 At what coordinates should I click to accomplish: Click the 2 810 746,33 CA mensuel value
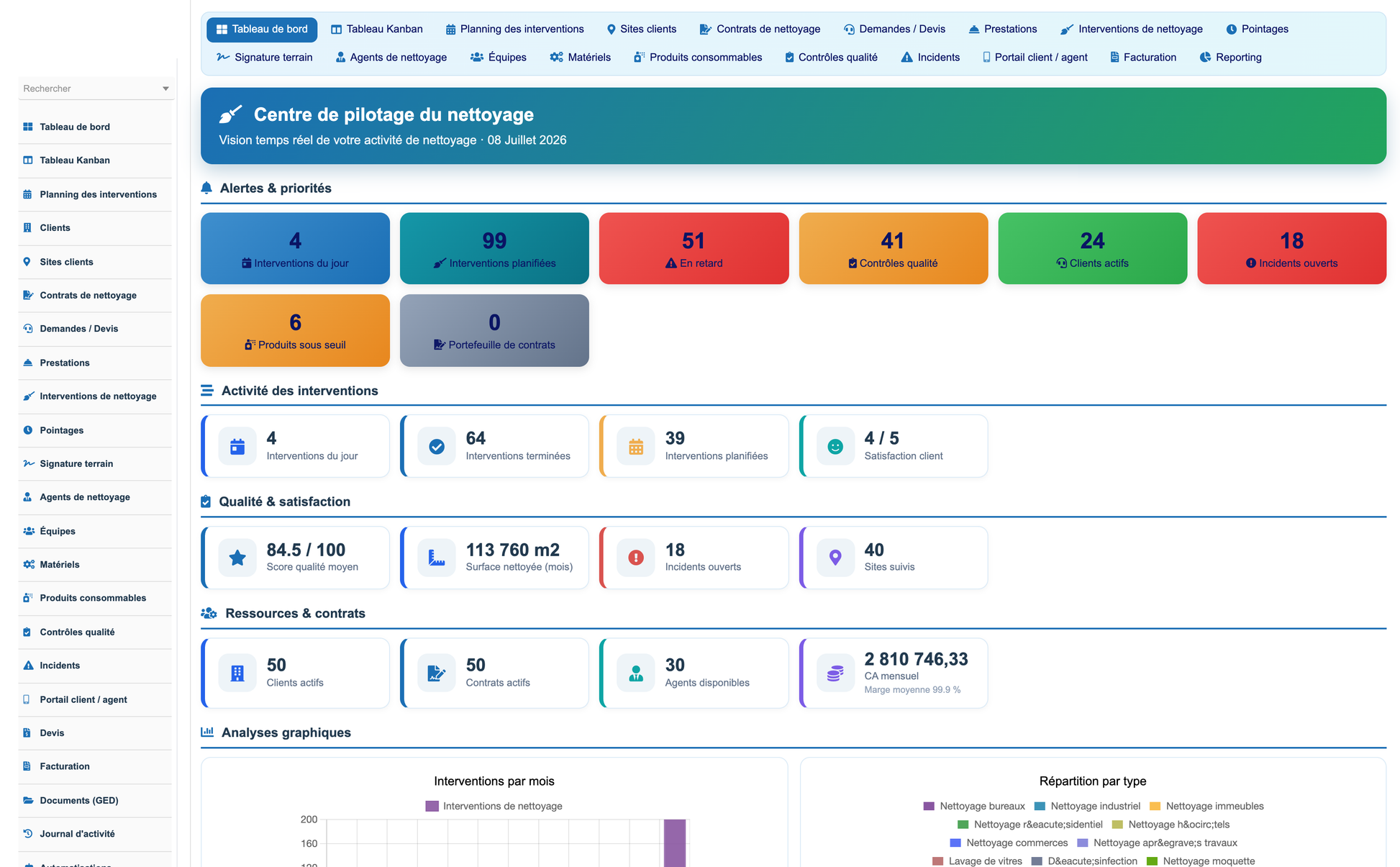click(916, 659)
